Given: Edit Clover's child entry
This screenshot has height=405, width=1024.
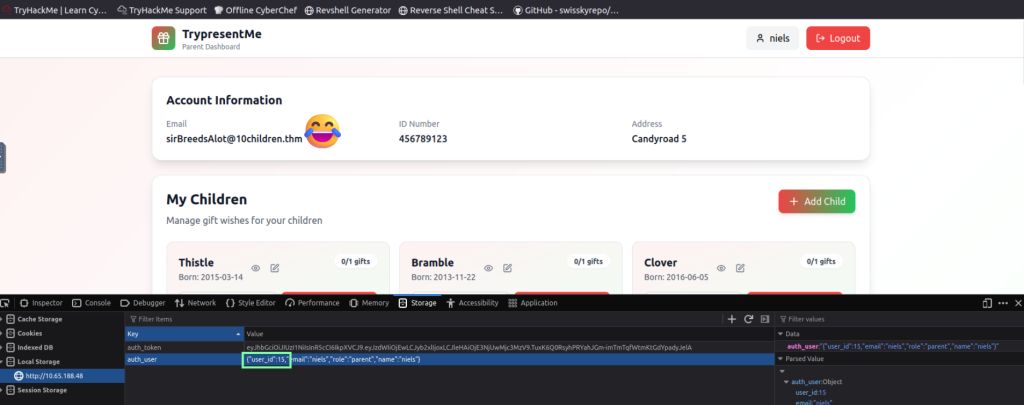Looking at the screenshot, I should click(x=741, y=268).
